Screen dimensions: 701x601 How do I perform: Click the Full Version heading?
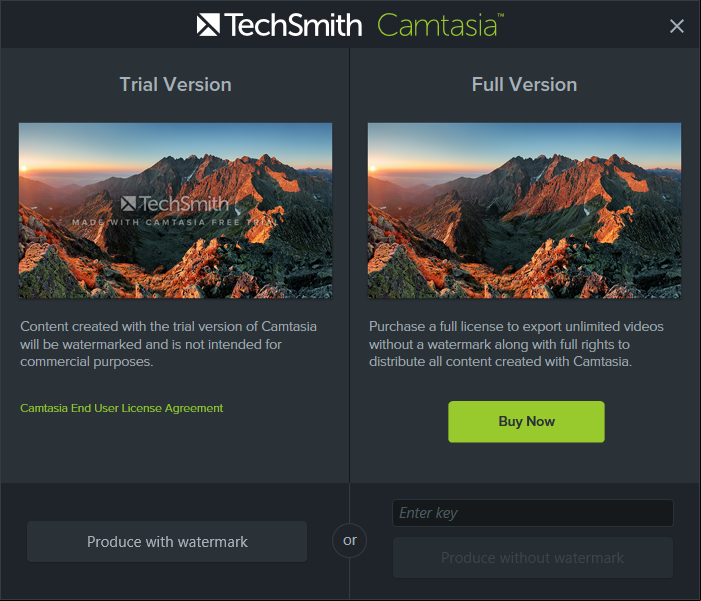pos(524,85)
